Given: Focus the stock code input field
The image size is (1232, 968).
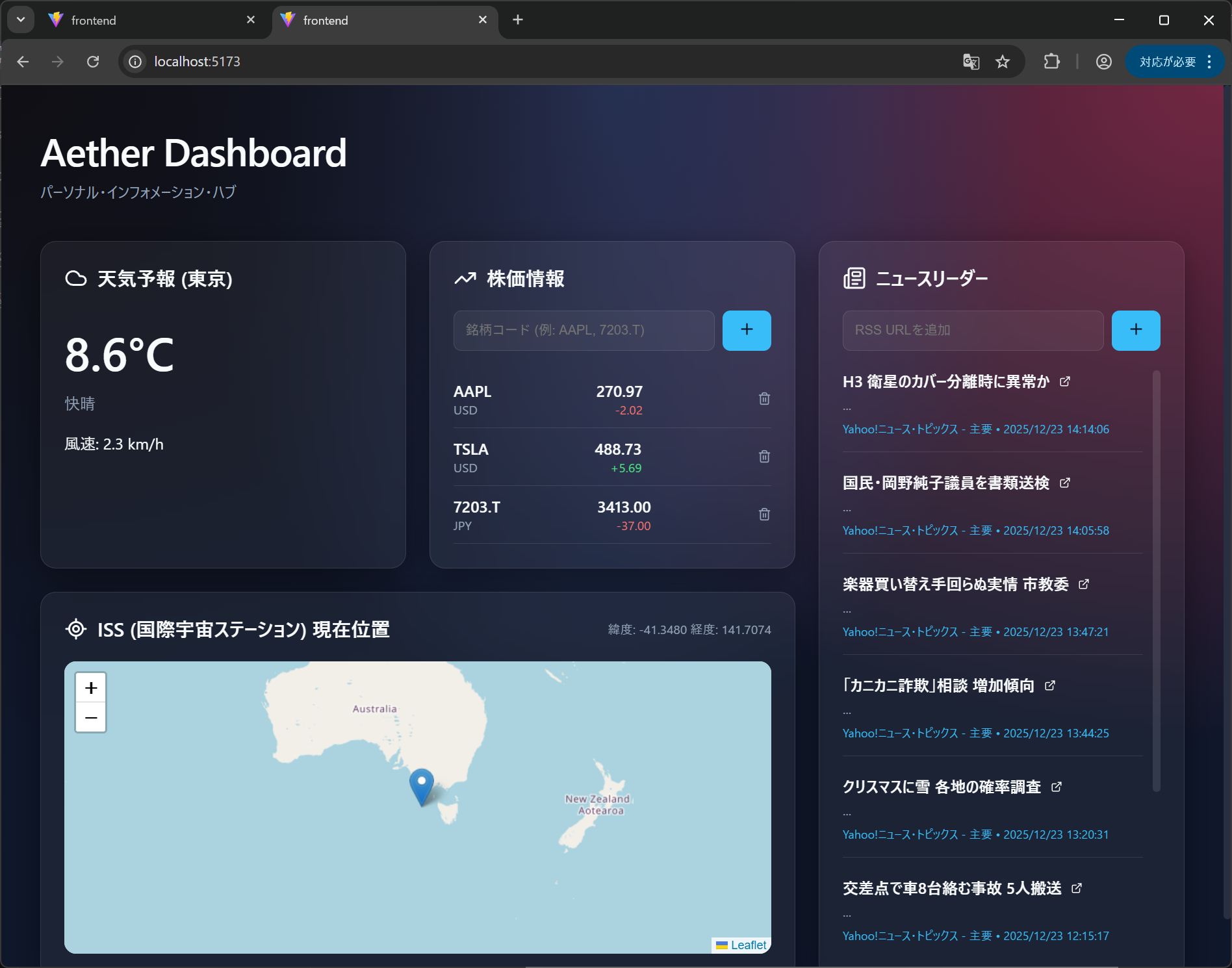Looking at the screenshot, I should tap(584, 330).
